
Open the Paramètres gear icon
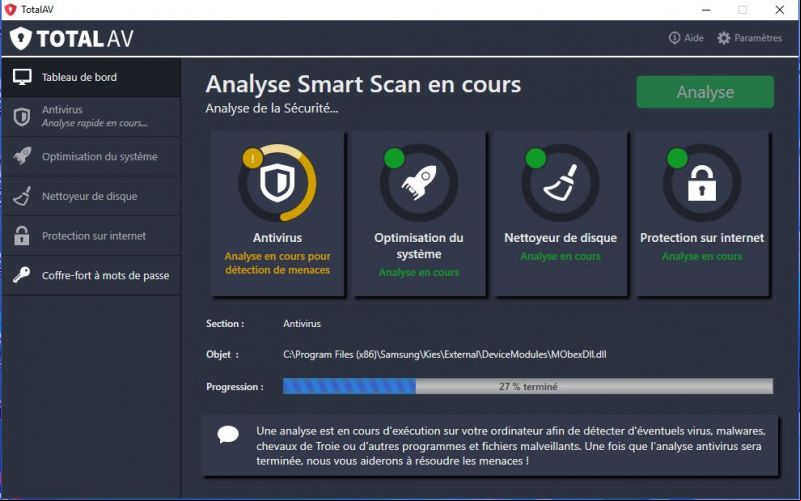pos(723,38)
